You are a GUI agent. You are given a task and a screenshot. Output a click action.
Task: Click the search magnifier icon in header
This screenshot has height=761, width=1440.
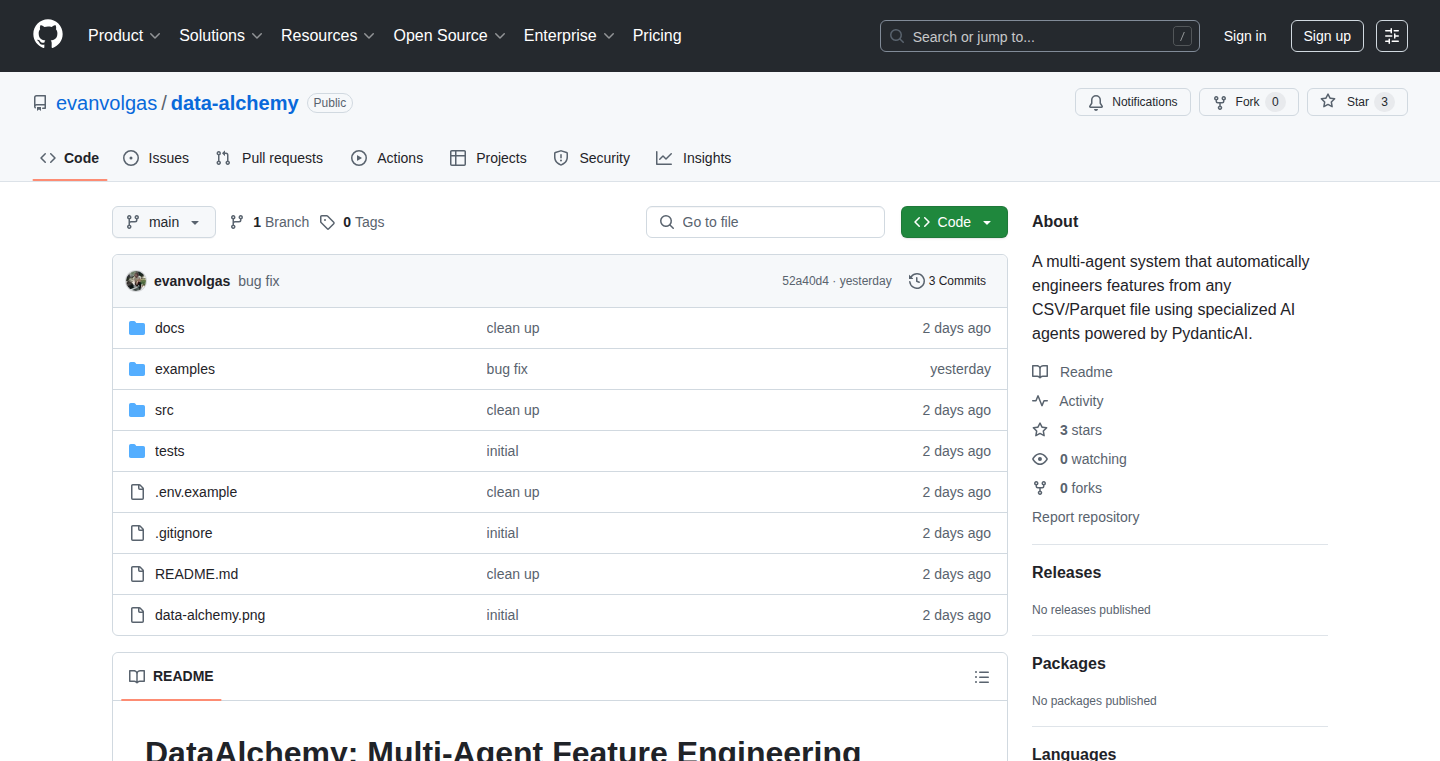[897, 36]
